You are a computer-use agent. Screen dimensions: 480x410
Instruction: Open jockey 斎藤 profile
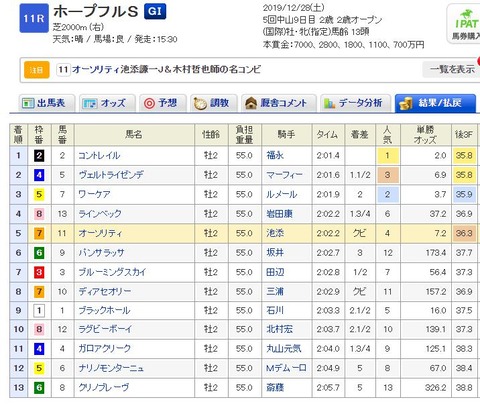click(275, 387)
